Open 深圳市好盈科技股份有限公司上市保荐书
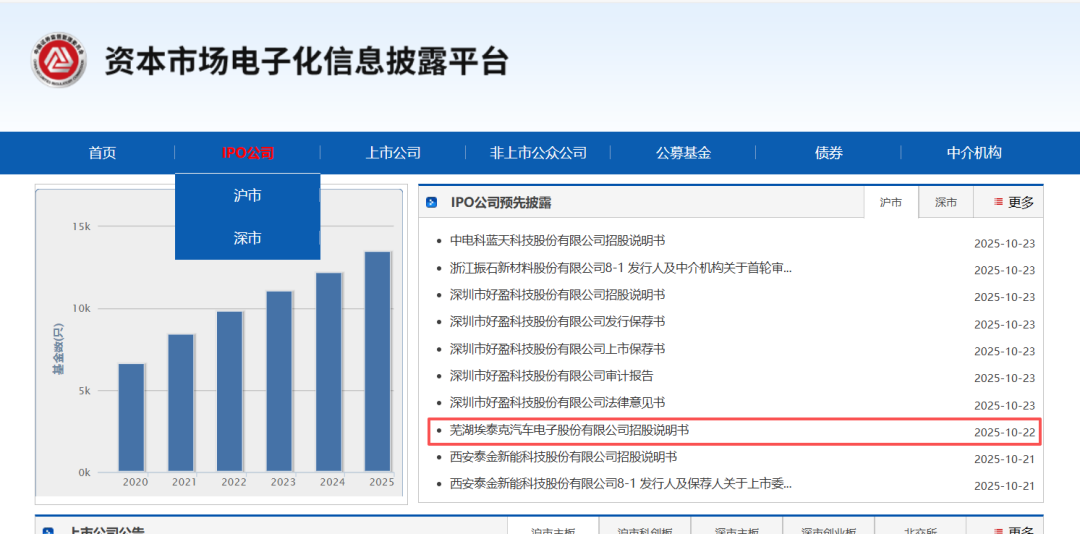This screenshot has width=1080, height=534. point(557,349)
